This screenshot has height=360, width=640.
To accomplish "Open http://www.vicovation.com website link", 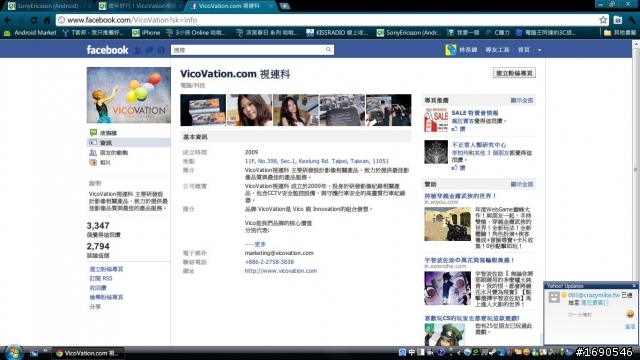I will [281, 271].
